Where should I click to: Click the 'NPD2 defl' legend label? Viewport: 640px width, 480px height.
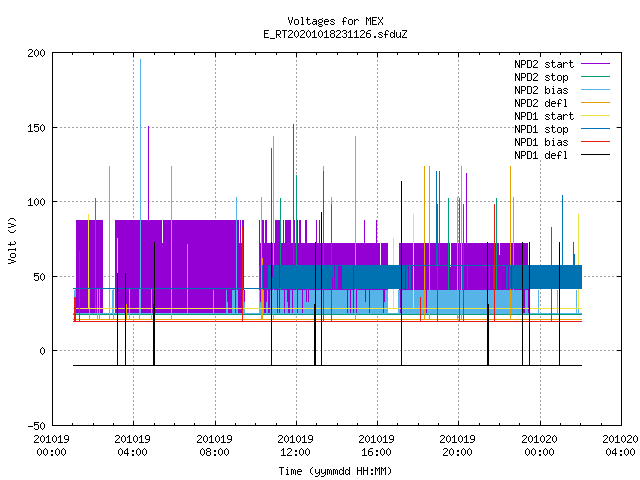coord(541,103)
